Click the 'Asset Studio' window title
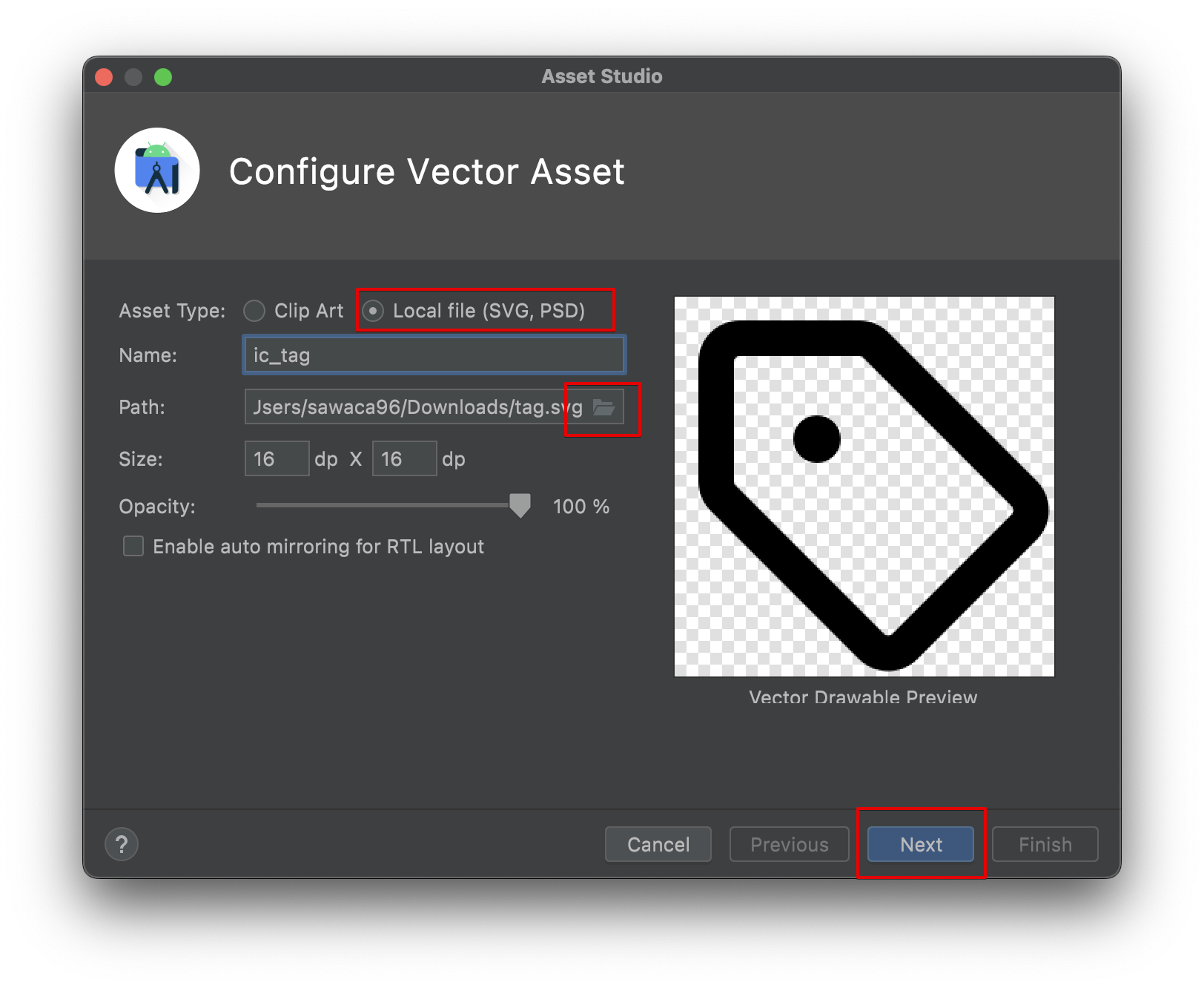Screen dimensions: 1204x988 point(602,76)
